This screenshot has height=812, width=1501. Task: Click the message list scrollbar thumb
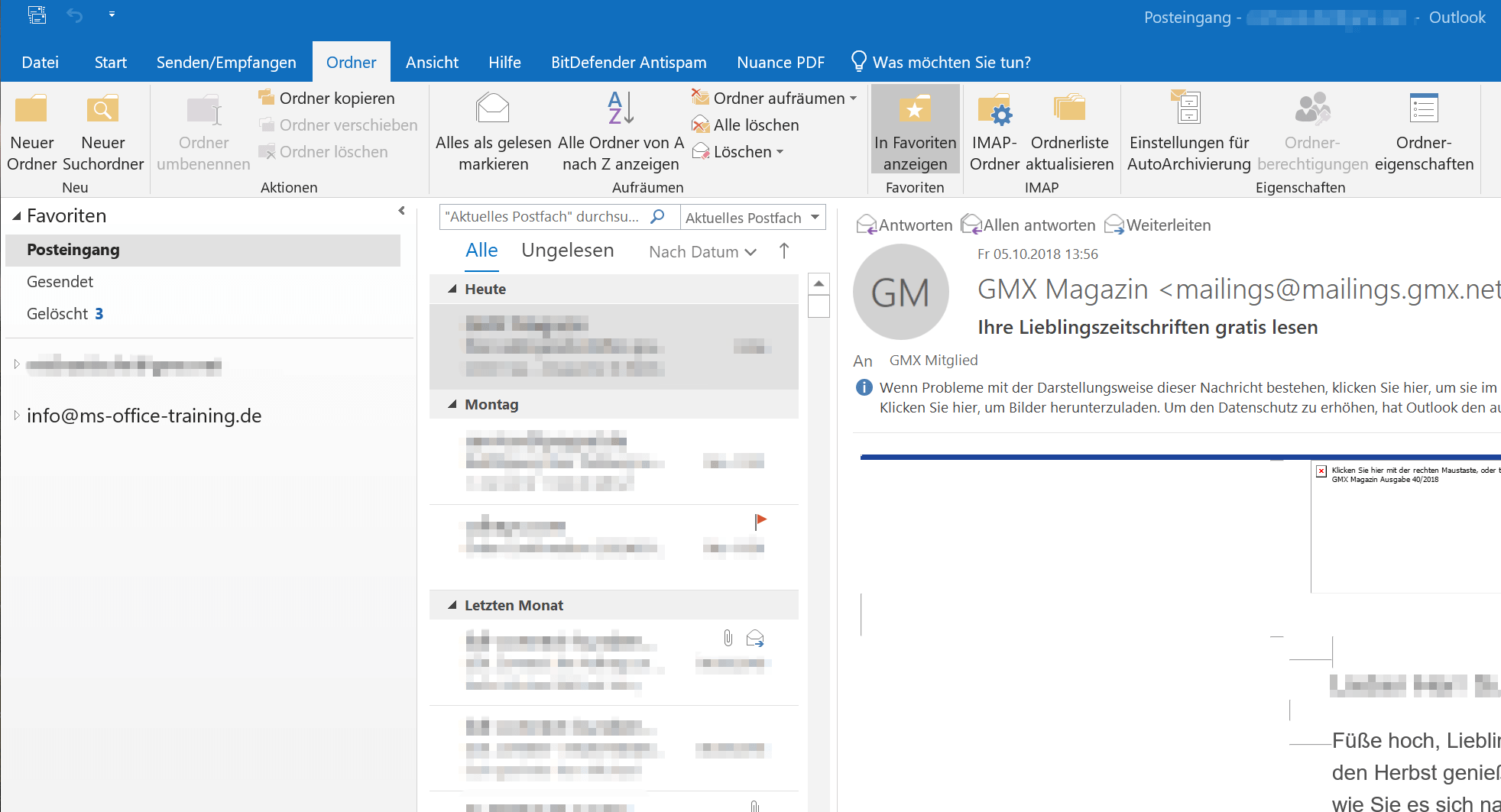coord(819,306)
